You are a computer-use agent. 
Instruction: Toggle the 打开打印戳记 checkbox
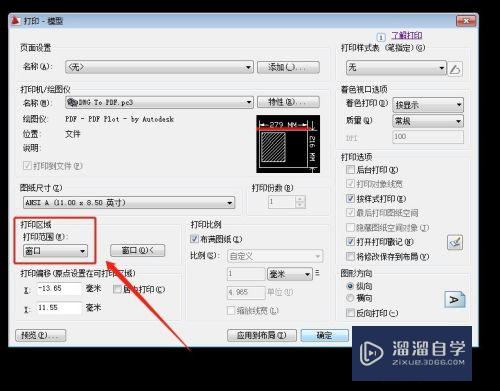(x=350, y=242)
